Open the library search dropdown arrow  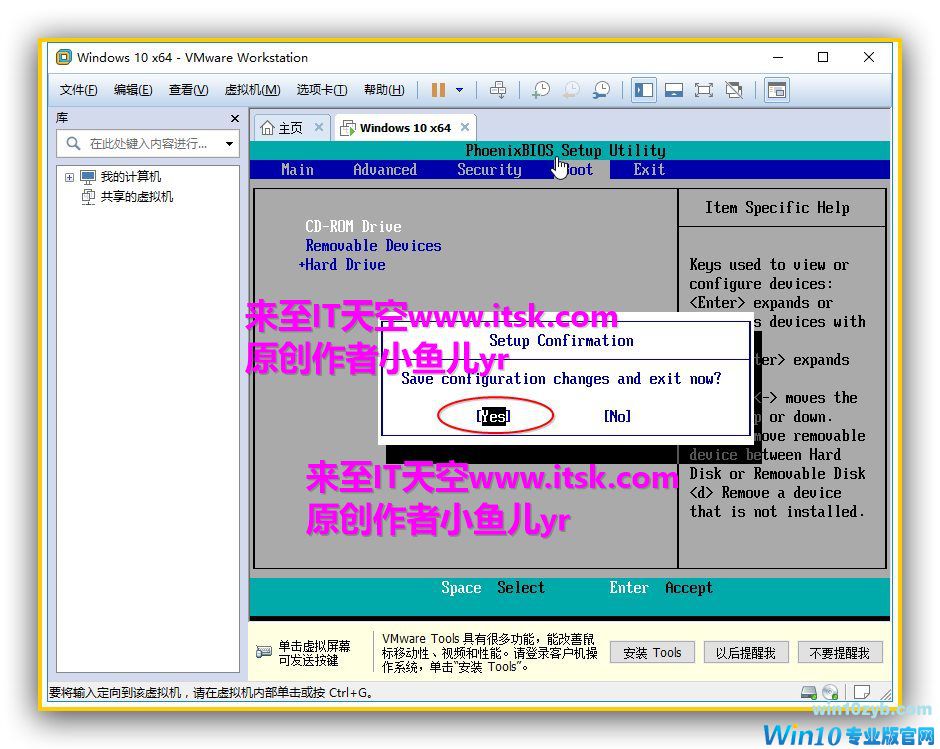229,144
